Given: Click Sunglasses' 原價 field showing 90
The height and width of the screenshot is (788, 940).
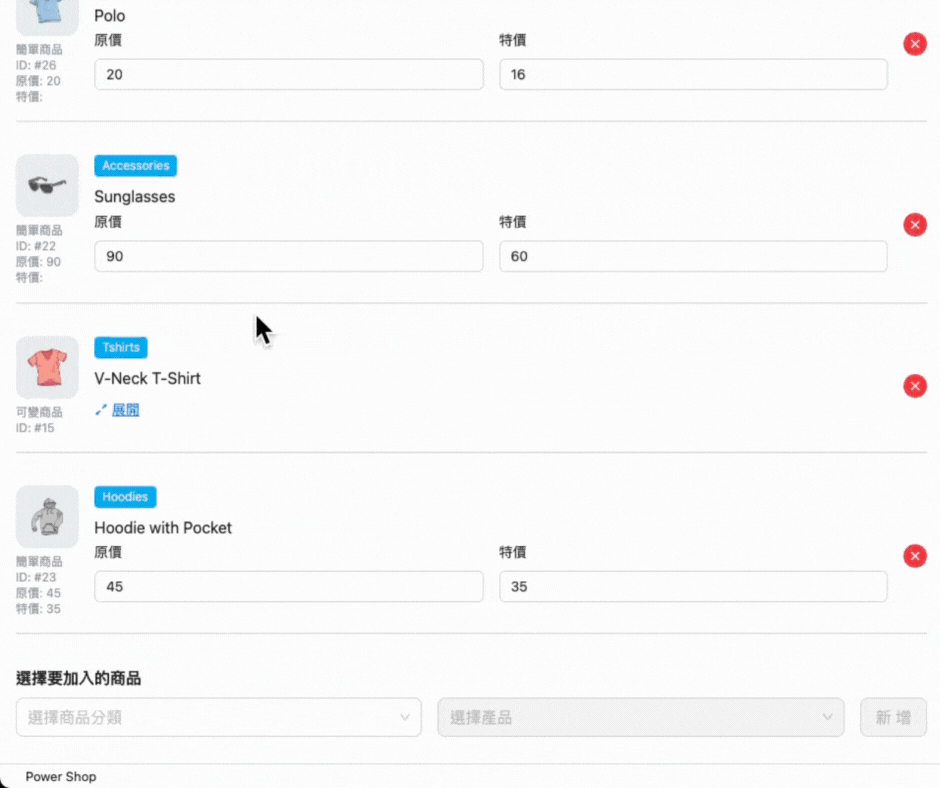Looking at the screenshot, I should pos(288,256).
